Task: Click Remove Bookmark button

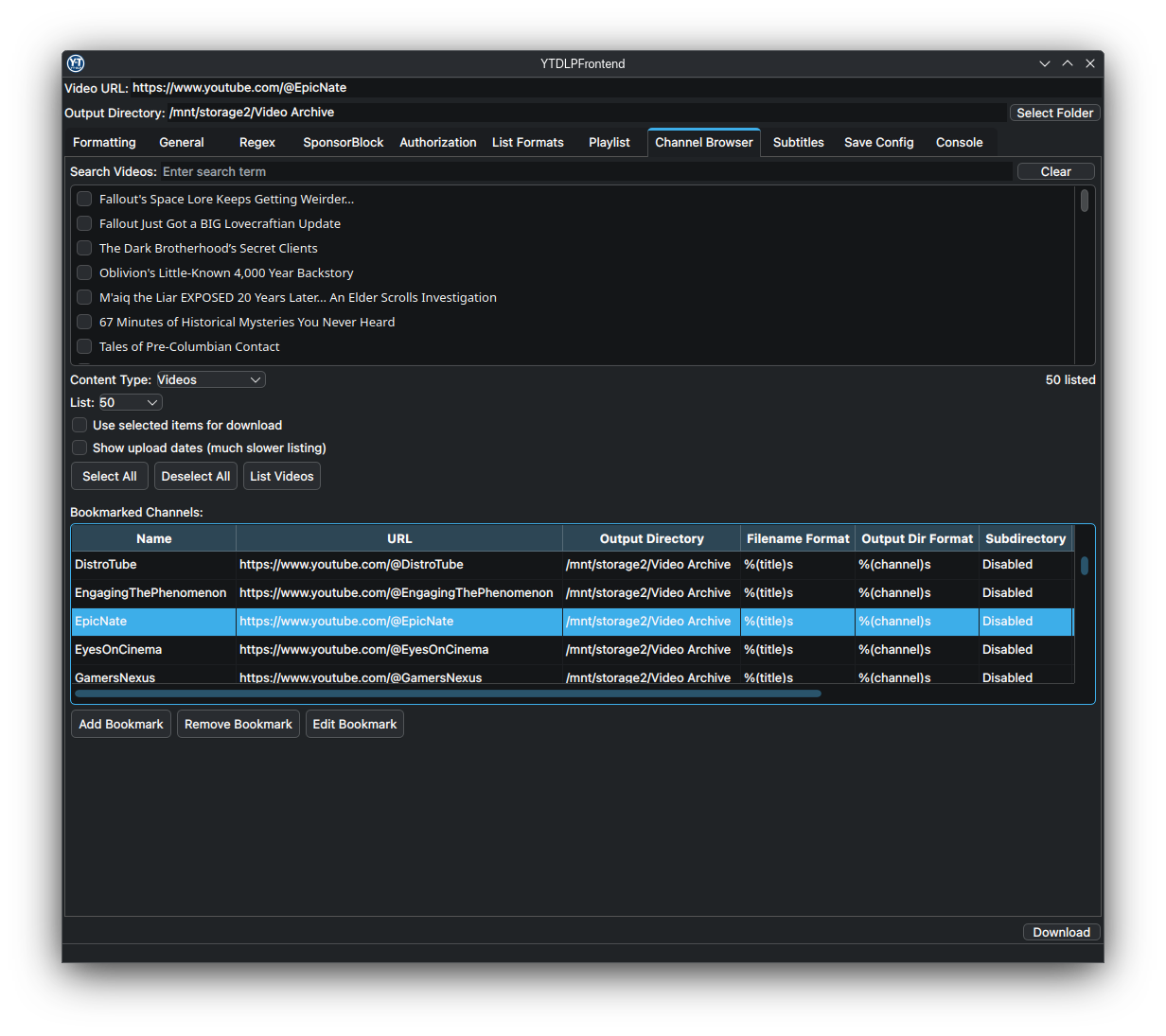Action: pyautogui.click(x=238, y=724)
